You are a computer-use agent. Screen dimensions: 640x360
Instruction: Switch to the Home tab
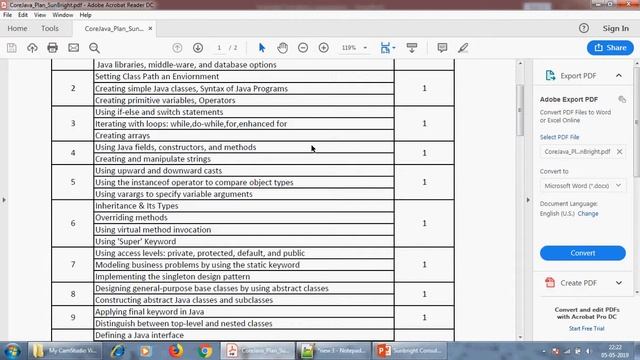(x=17, y=29)
